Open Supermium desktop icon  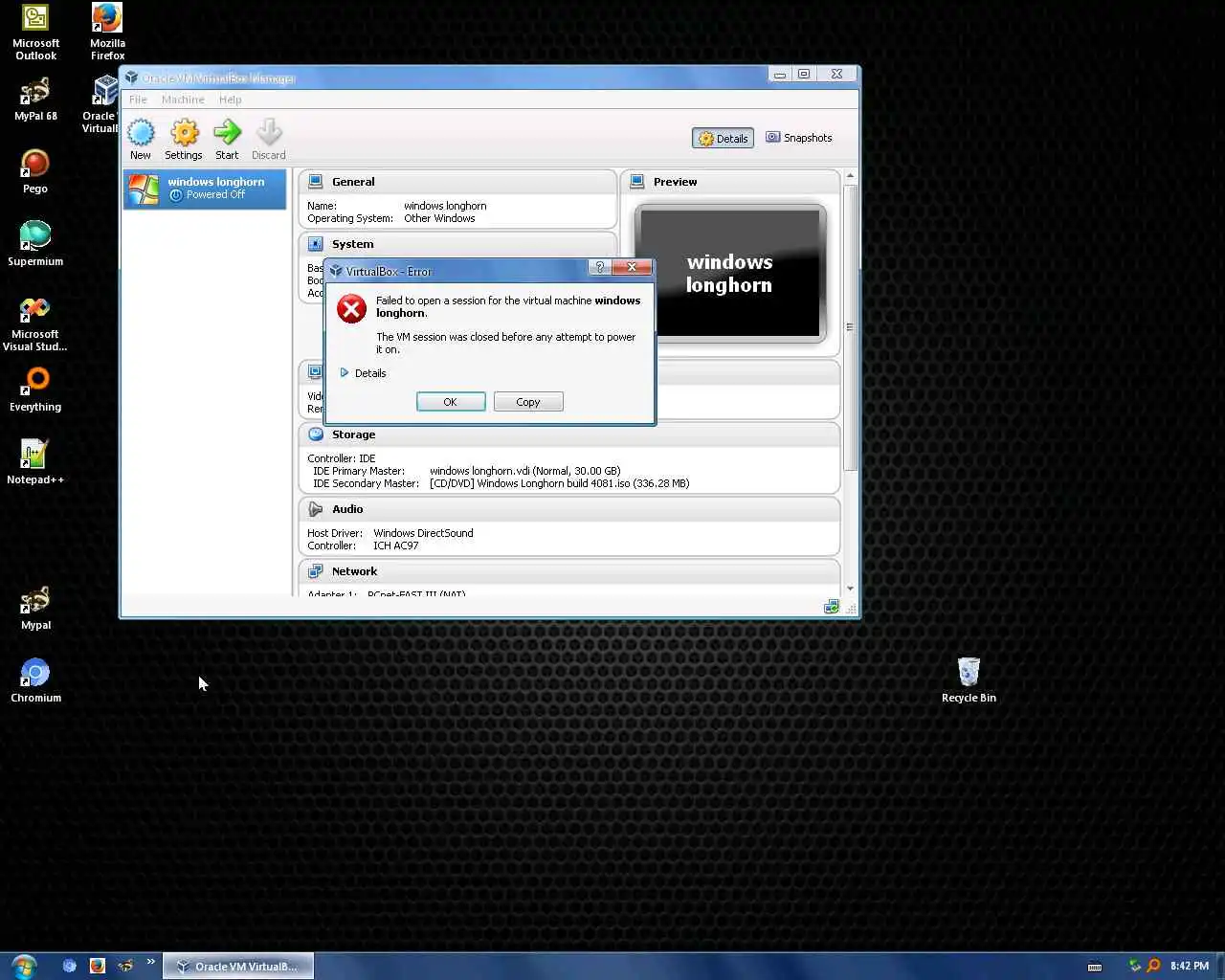[35, 244]
